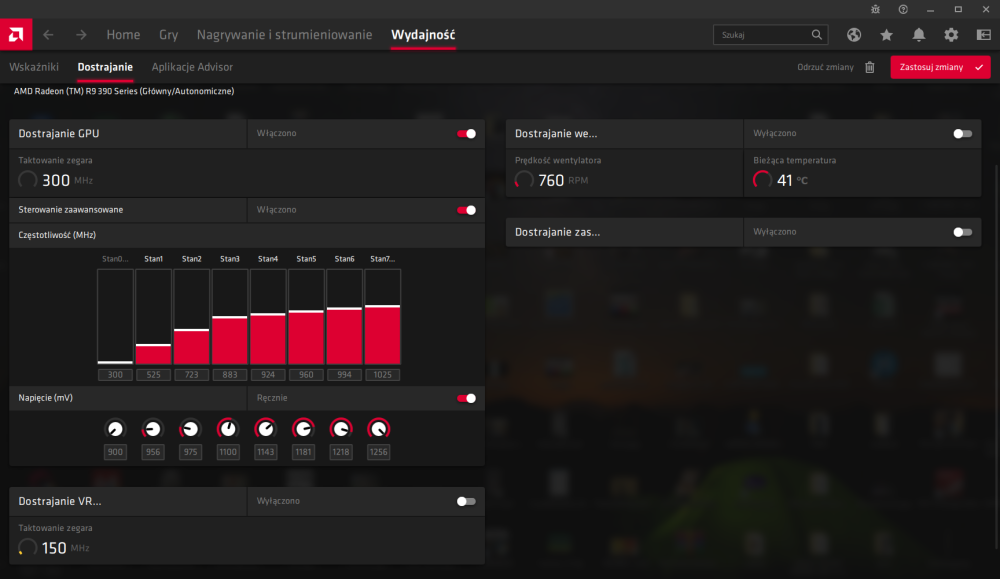Click the Szukaj search field

click(x=762, y=35)
